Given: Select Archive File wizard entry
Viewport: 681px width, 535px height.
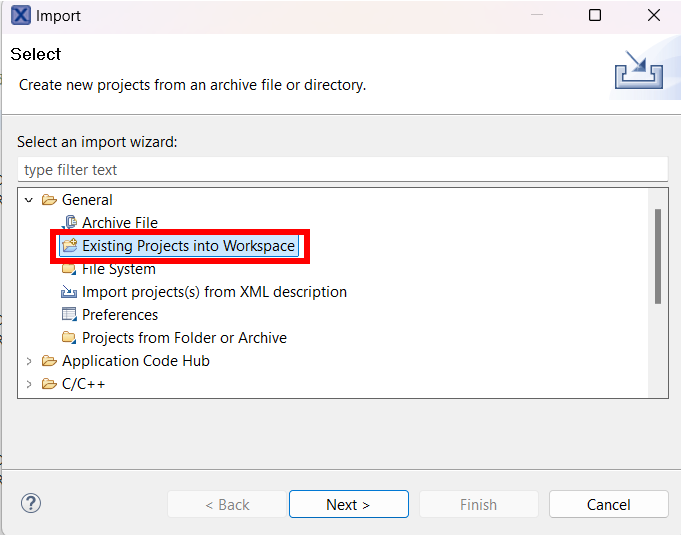Looking at the screenshot, I should coord(119,223).
